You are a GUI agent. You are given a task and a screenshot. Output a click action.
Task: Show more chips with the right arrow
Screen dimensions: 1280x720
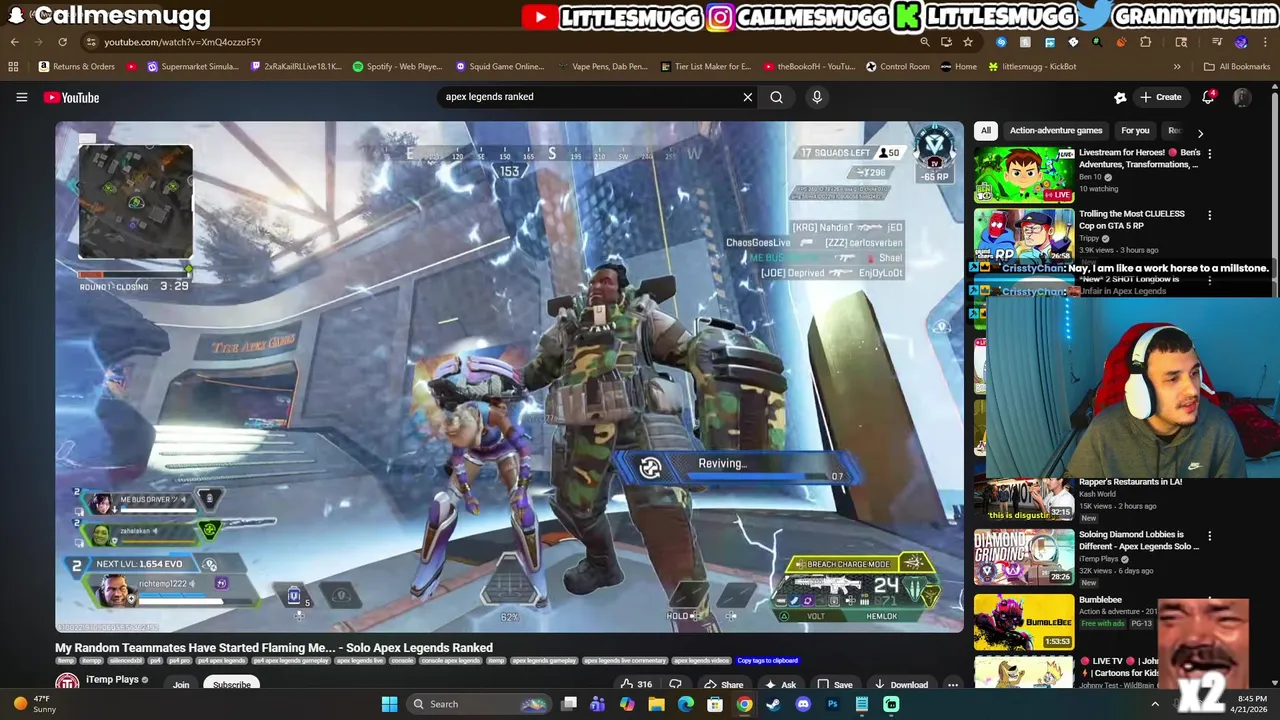(x=1200, y=132)
